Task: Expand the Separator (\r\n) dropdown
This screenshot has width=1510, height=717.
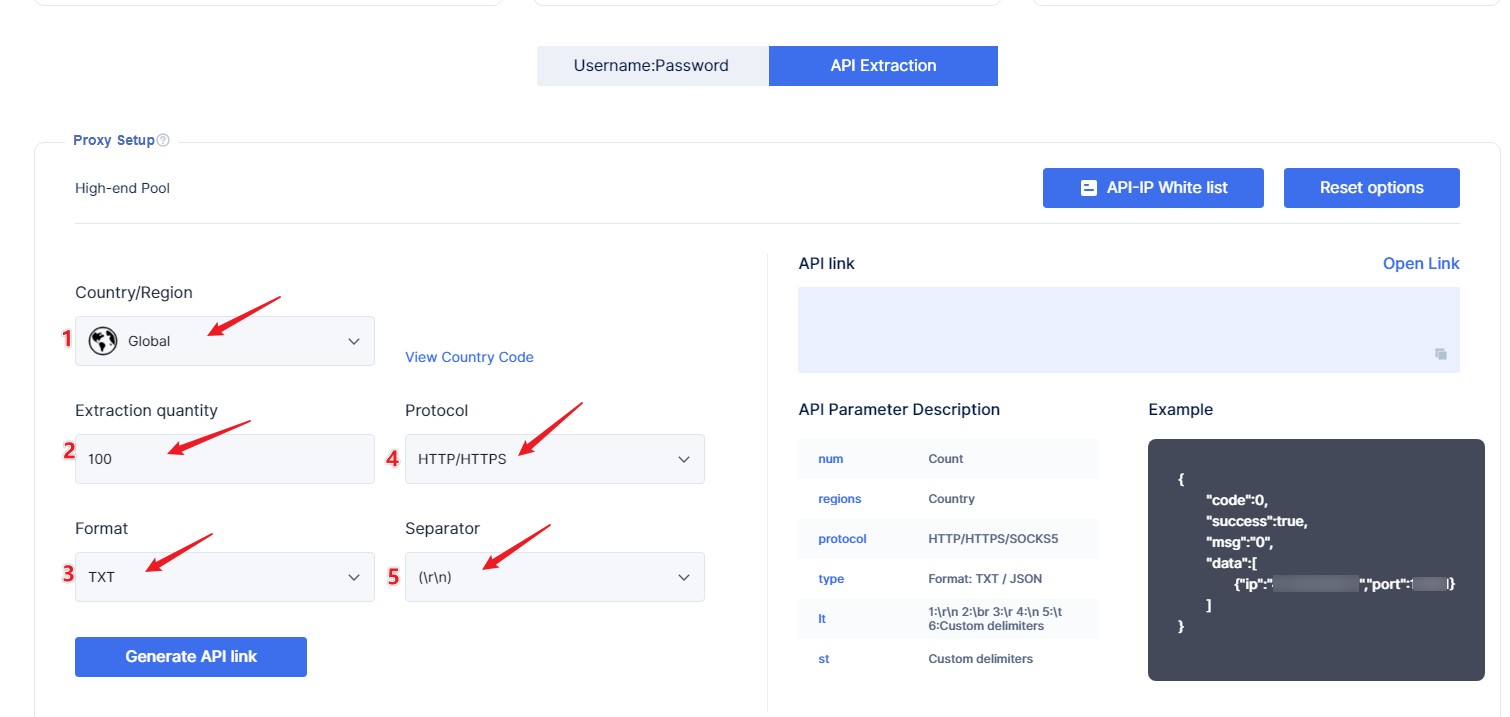Action: click(555, 577)
